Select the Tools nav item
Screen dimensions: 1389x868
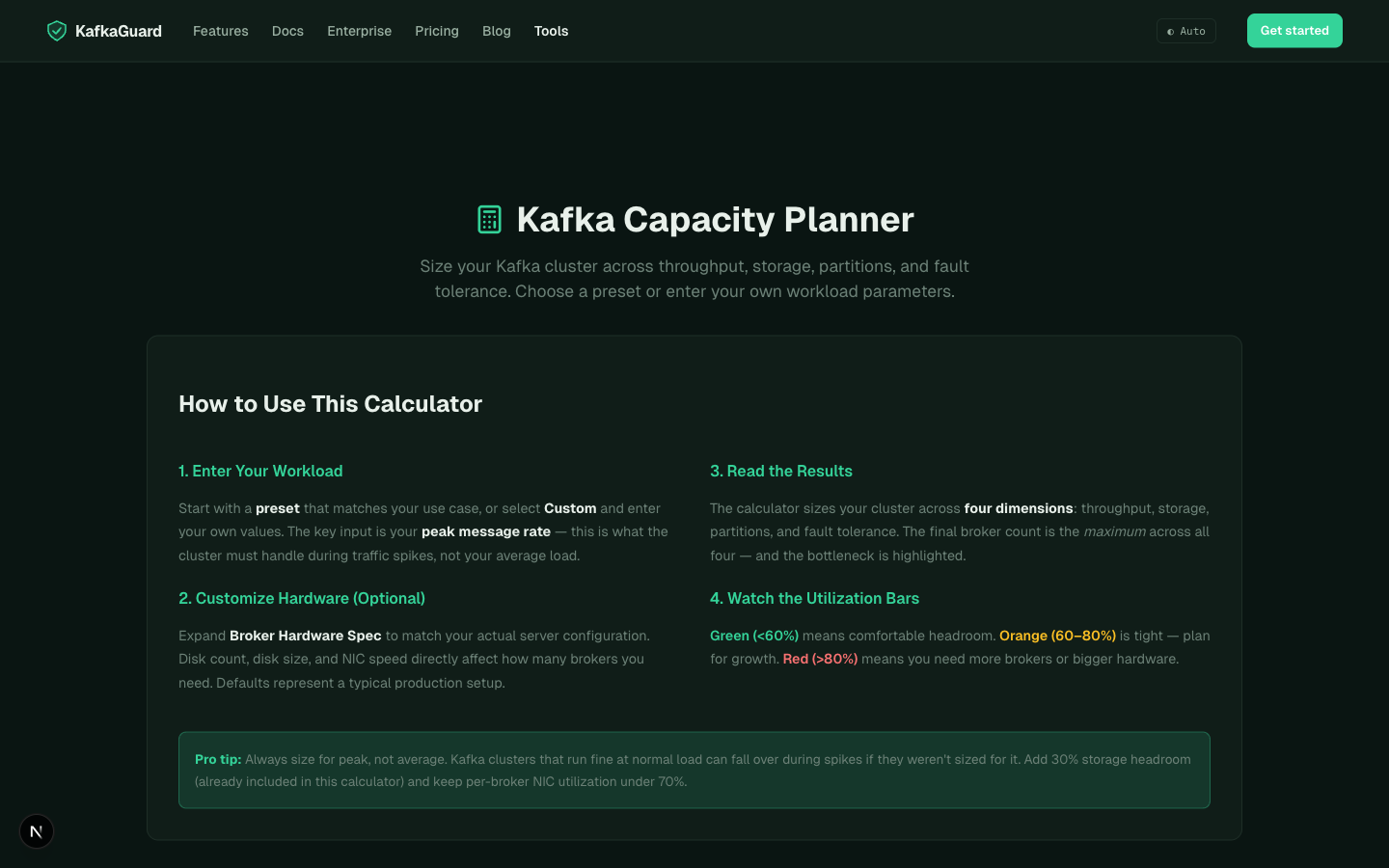[551, 31]
